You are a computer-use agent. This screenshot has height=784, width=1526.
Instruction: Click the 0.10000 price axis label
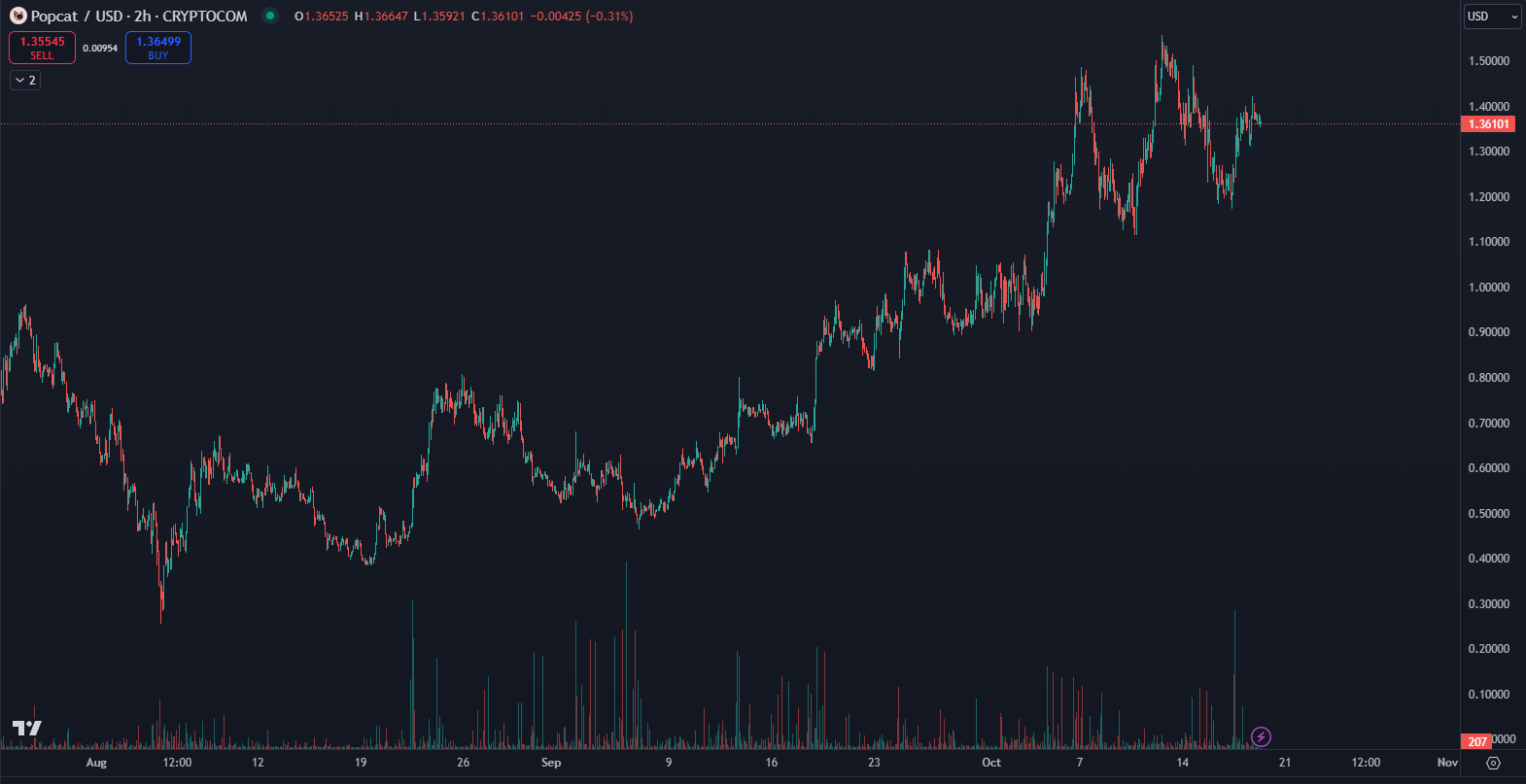click(1489, 695)
